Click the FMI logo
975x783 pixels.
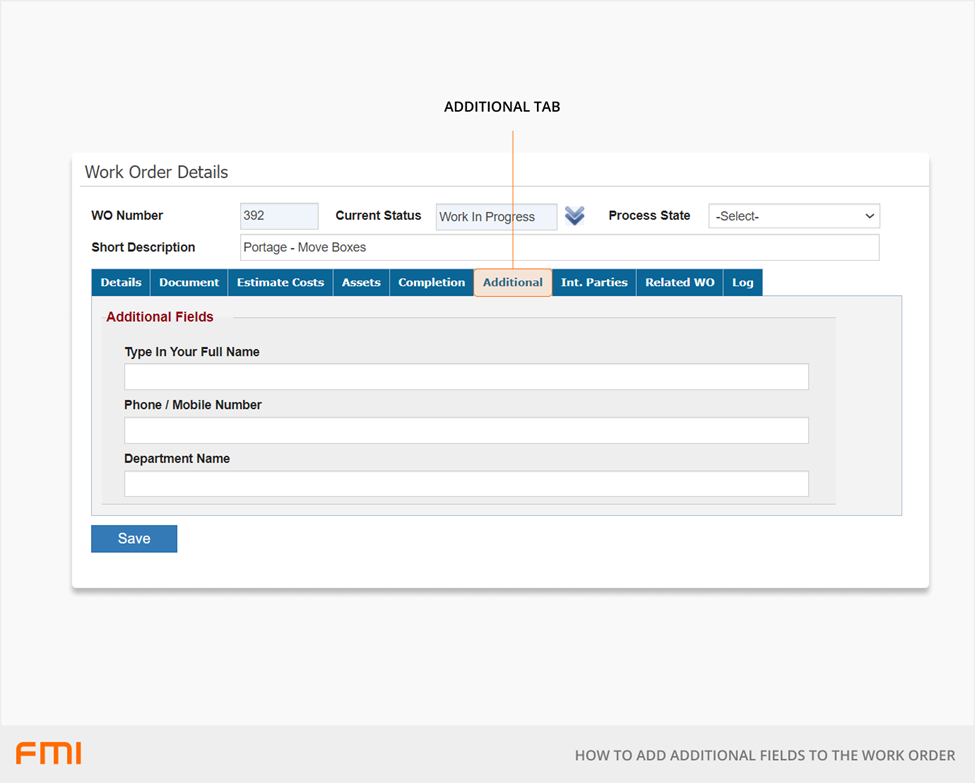pyautogui.click(x=48, y=753)
